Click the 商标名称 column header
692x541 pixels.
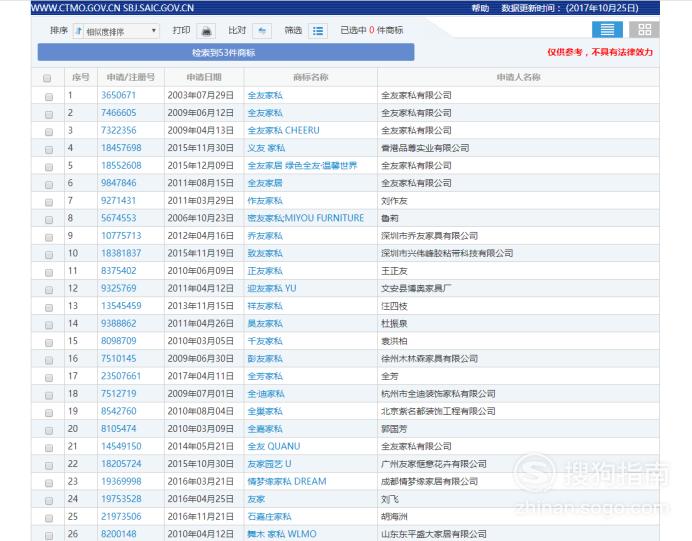311,77
